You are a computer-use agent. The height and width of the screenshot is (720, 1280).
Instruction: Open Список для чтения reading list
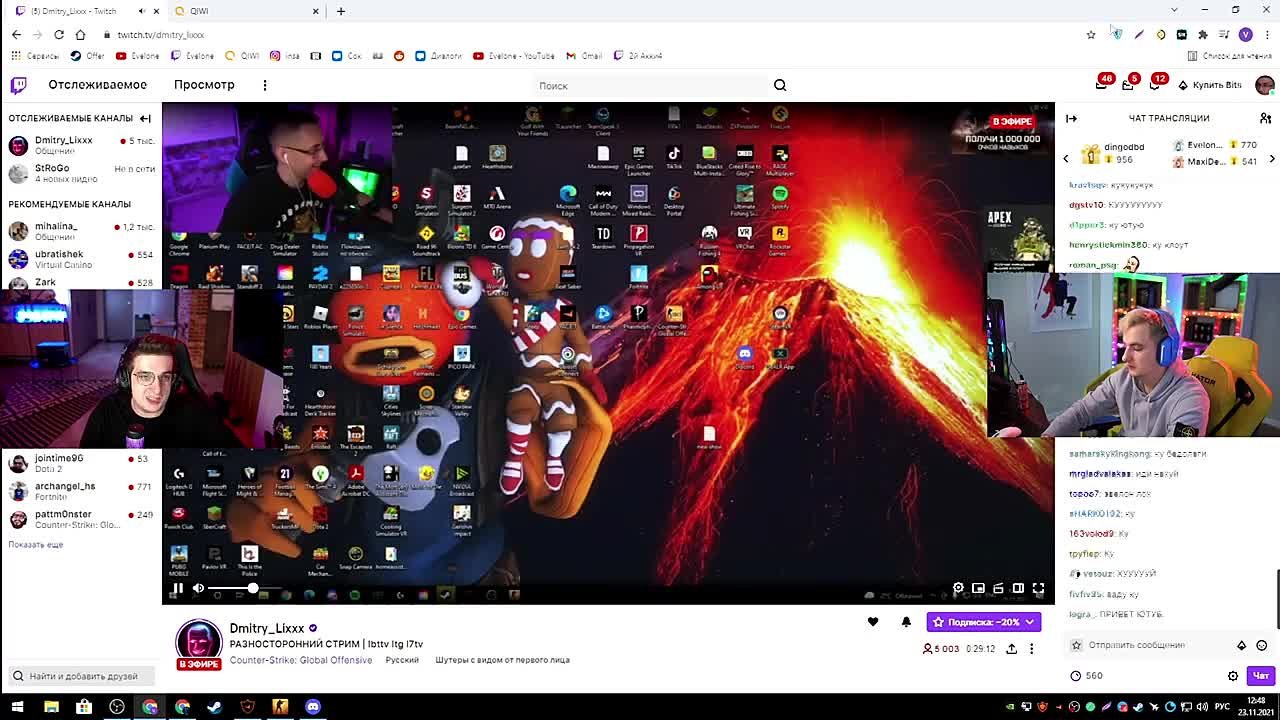(x=1229, y=56)
